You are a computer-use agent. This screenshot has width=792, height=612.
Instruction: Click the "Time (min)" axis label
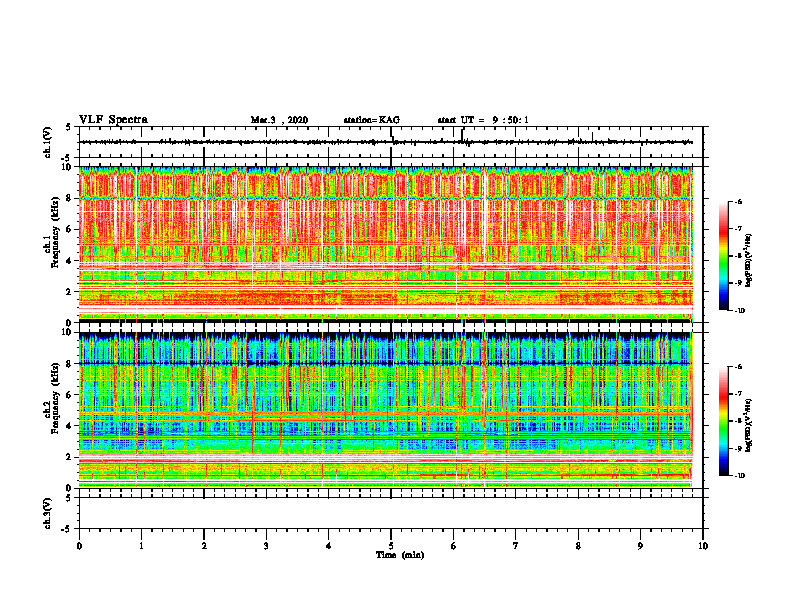point(400,555)
